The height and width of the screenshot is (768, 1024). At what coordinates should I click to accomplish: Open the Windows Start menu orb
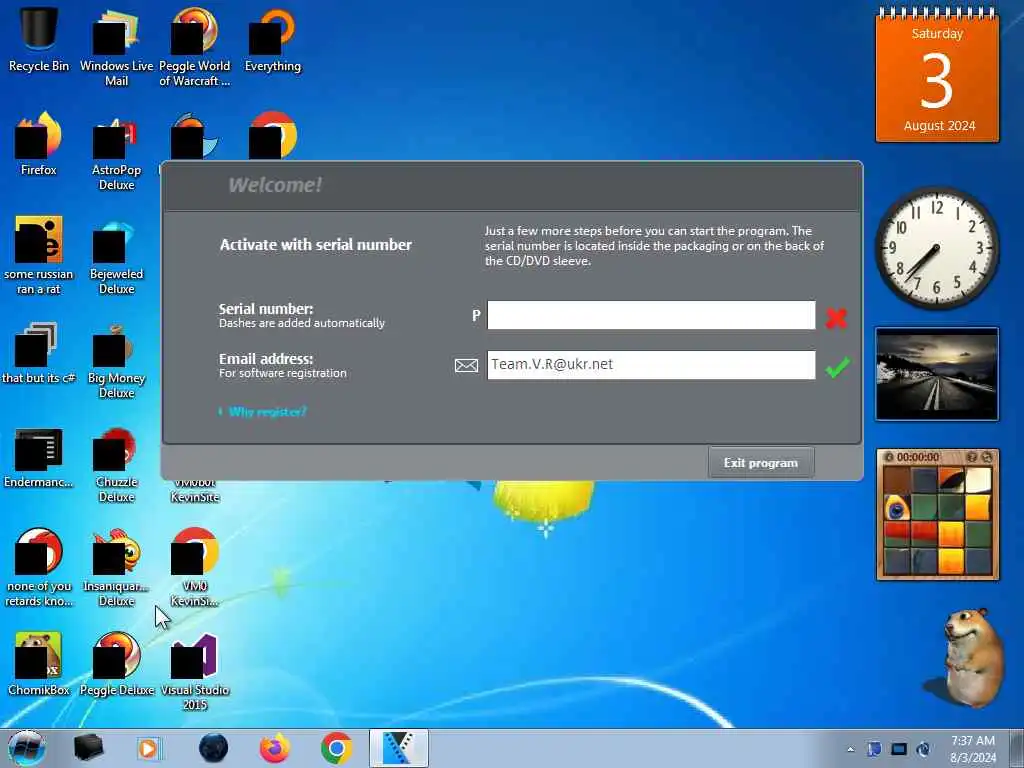[x=26, y=748]
